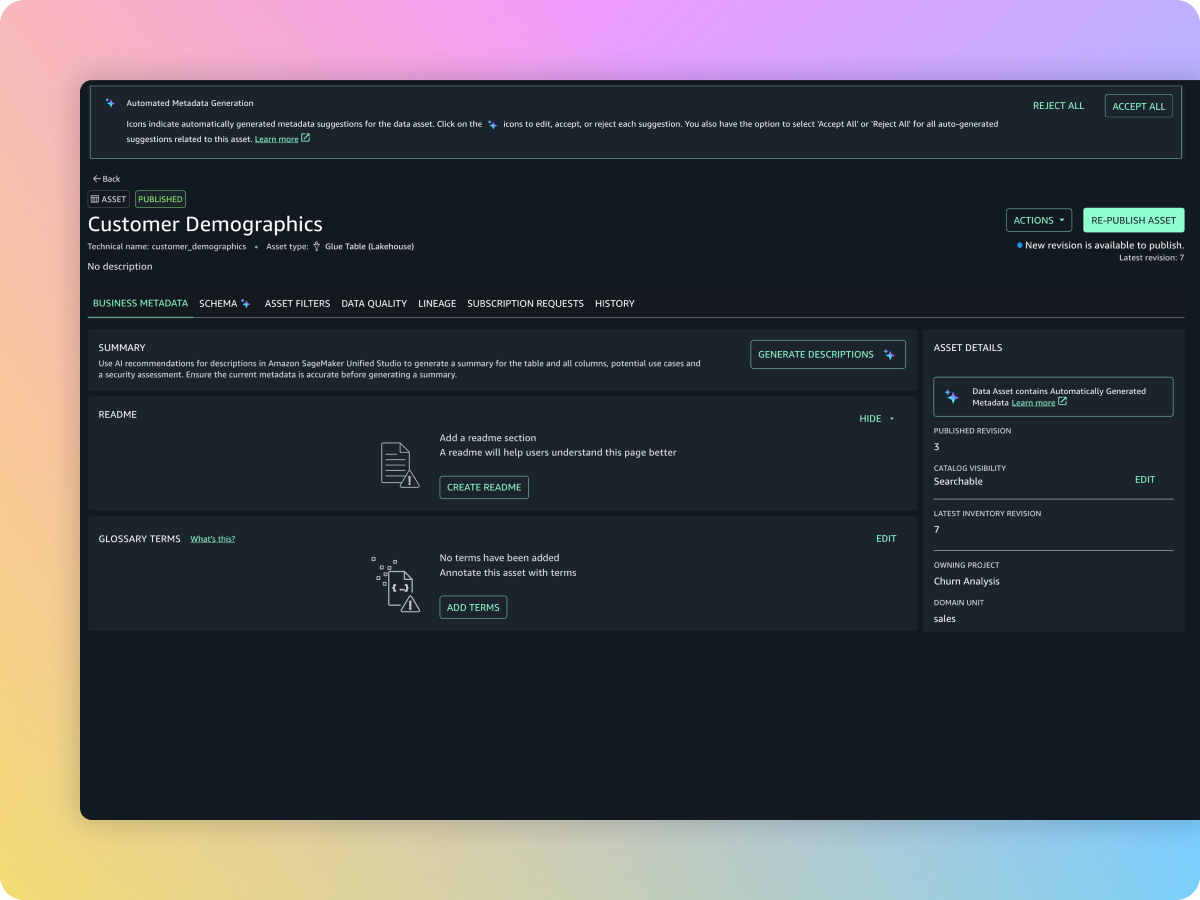Open the Actions dropdown menu
The width and height of the screenshot is (1200, 900).
[1038, 220]
